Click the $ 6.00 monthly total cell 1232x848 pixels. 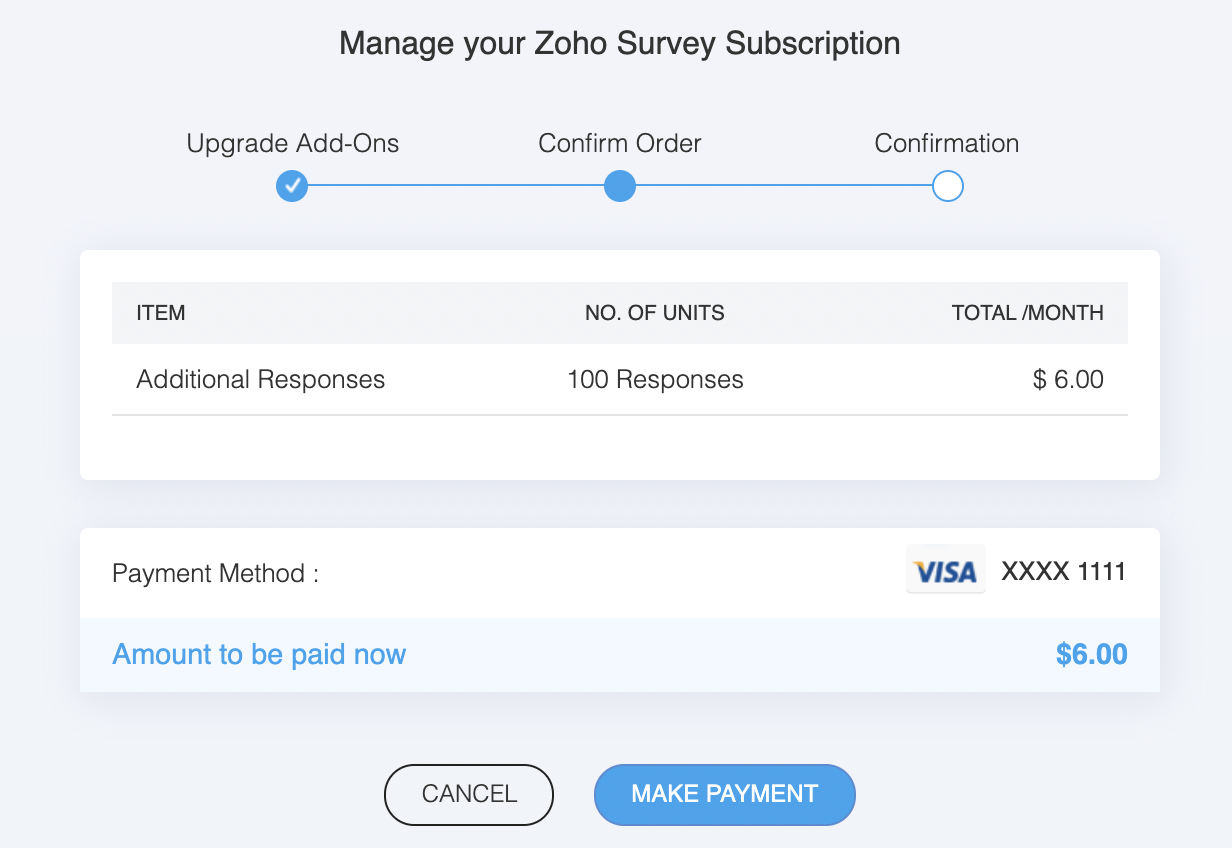pos(1069,380)
